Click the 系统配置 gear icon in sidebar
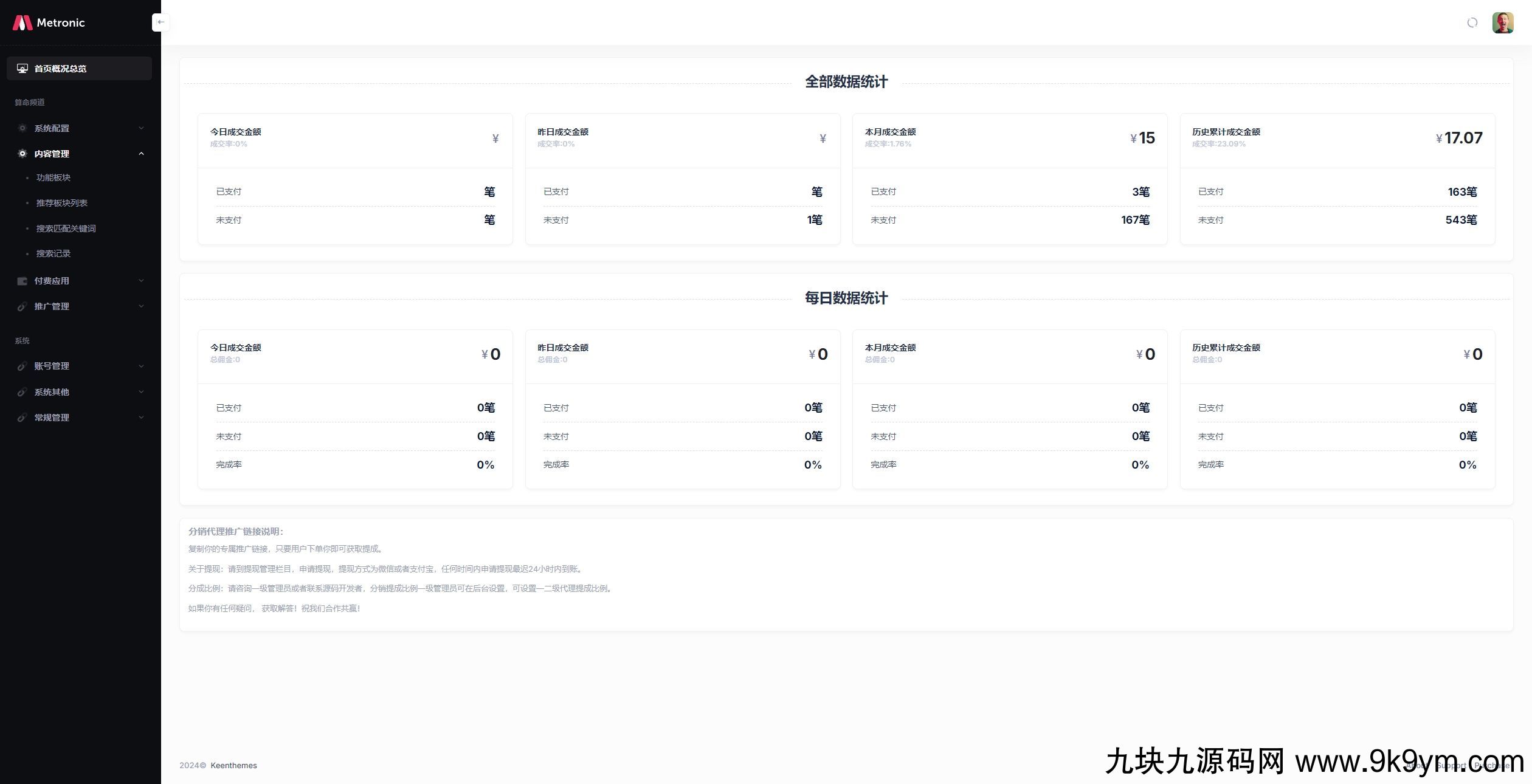 click(22, 128)
